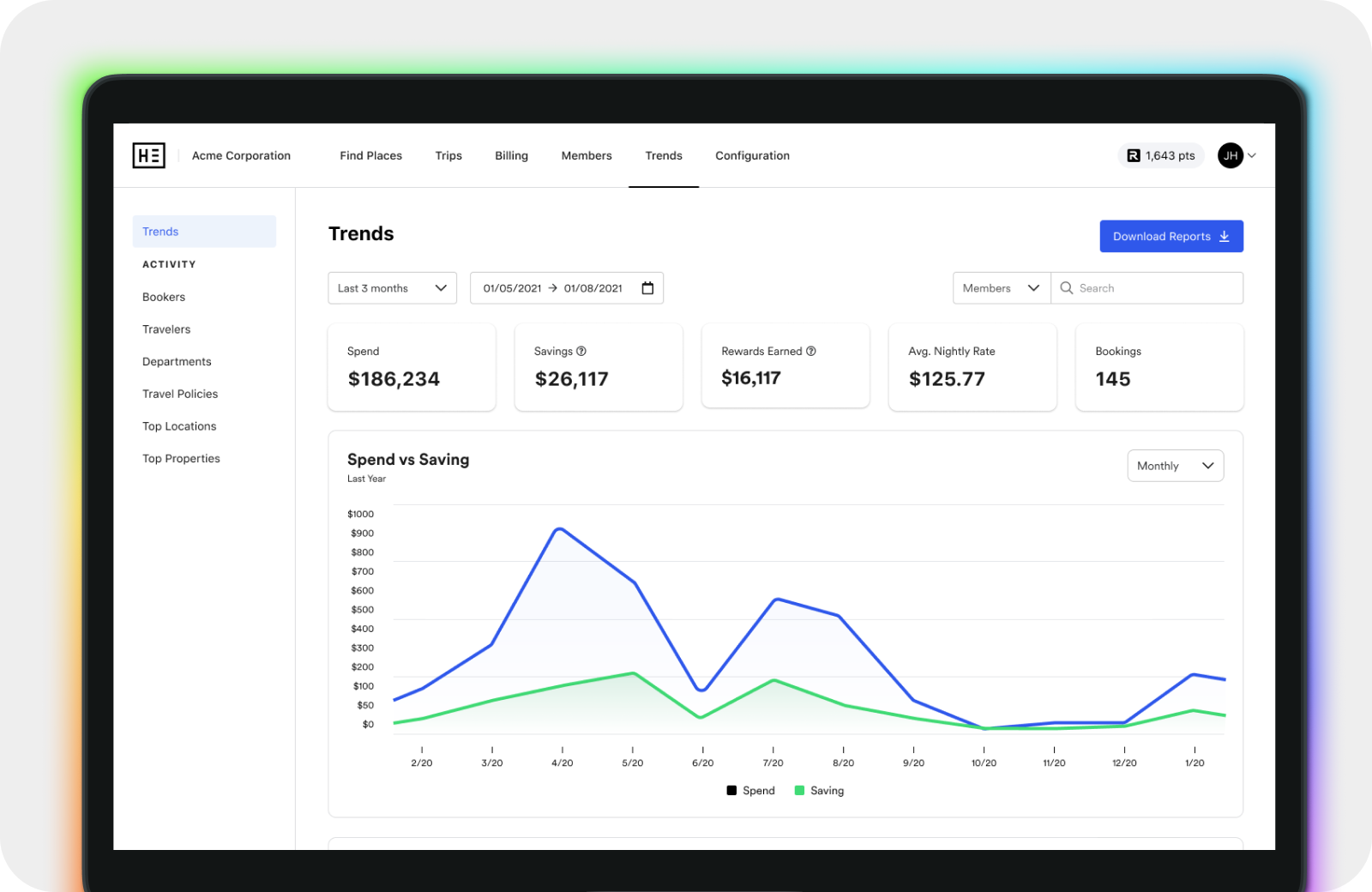Open the Members filter dropdown
Screen dimensions: 1372x892
(x=1002, y=288)
